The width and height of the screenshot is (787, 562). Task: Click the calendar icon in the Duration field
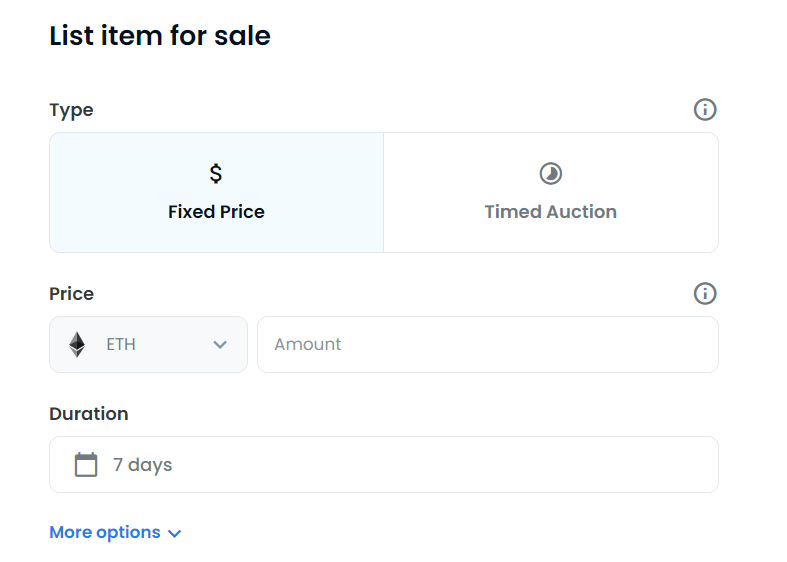[x=86, y=465]
